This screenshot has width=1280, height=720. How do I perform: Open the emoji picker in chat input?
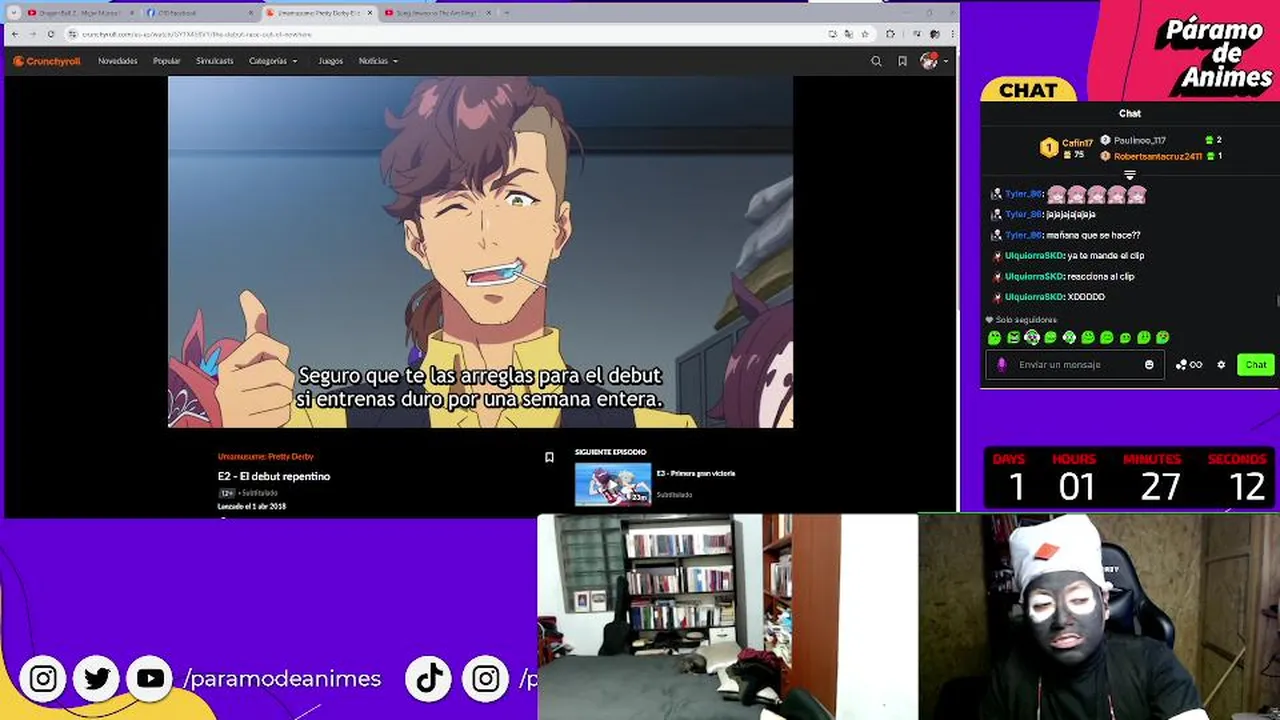click(1149, 365)
